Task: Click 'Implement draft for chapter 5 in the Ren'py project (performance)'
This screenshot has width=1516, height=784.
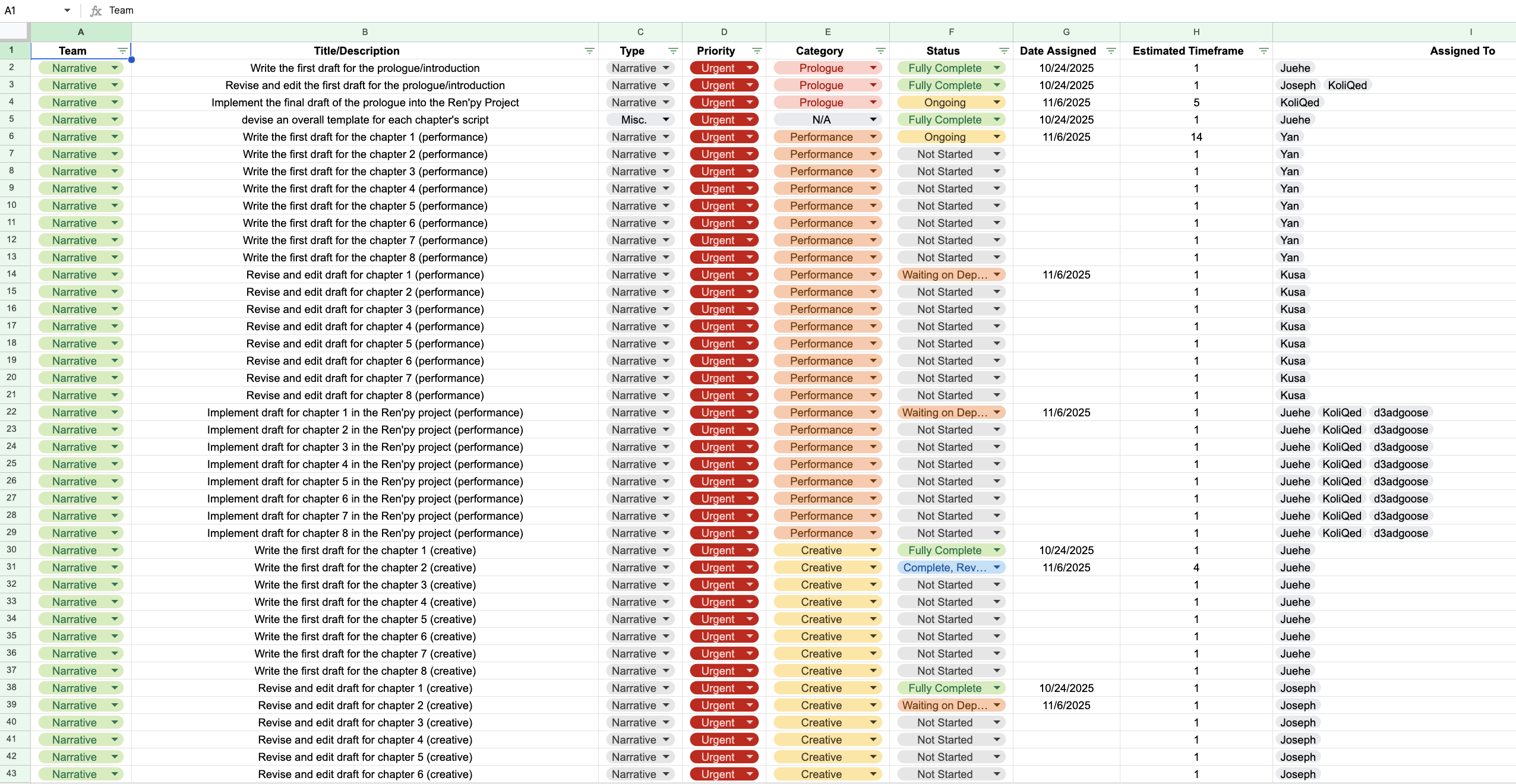Action: (x=365, y=482)
